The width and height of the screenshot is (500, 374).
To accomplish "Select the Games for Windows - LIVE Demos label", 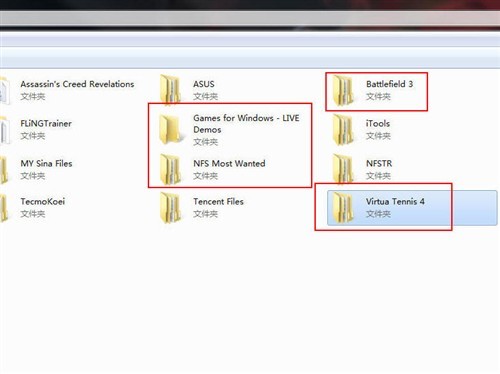I will [x=246, y=124].
